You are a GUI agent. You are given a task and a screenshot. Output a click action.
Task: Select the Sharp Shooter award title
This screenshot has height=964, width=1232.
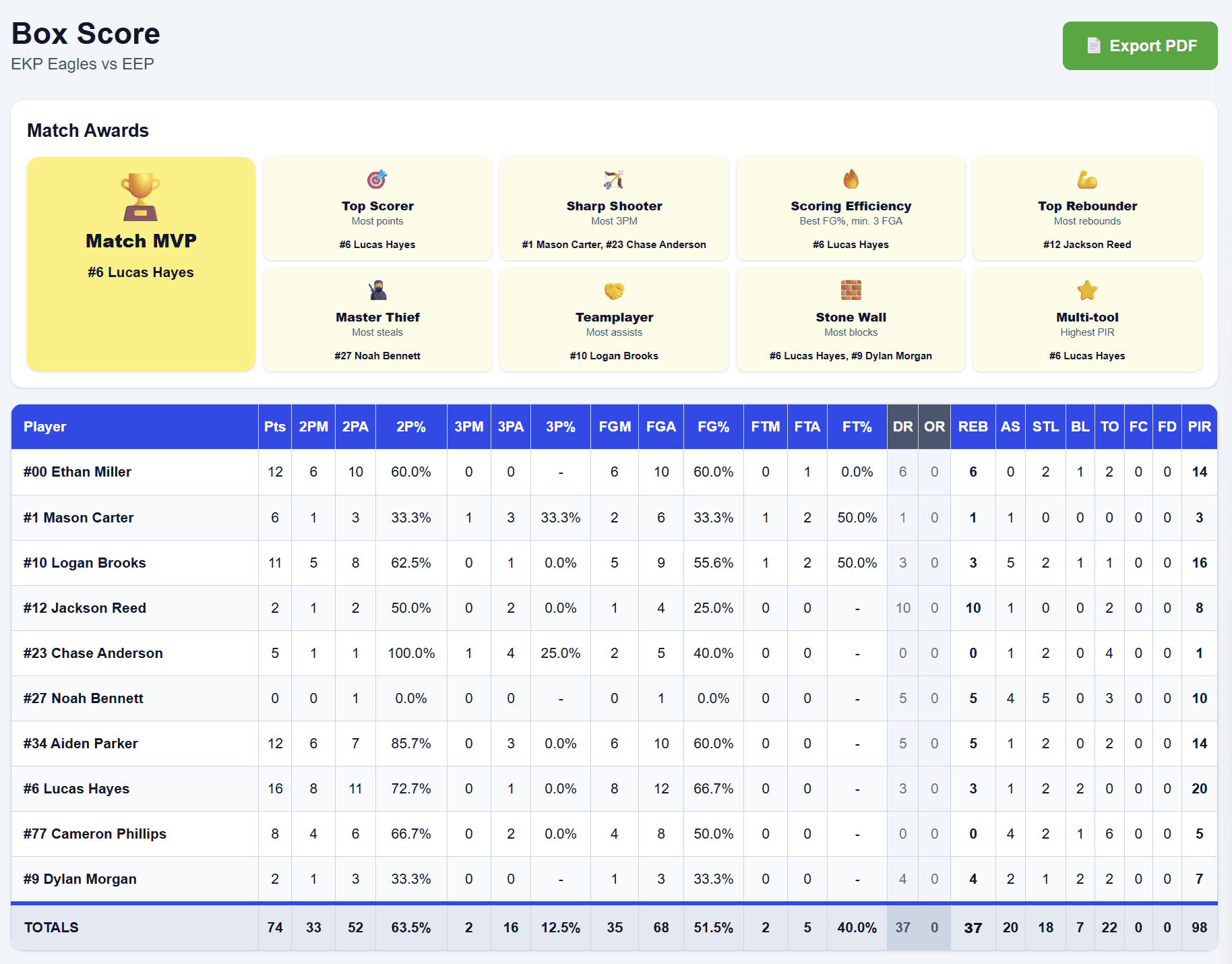coord(614,206)
